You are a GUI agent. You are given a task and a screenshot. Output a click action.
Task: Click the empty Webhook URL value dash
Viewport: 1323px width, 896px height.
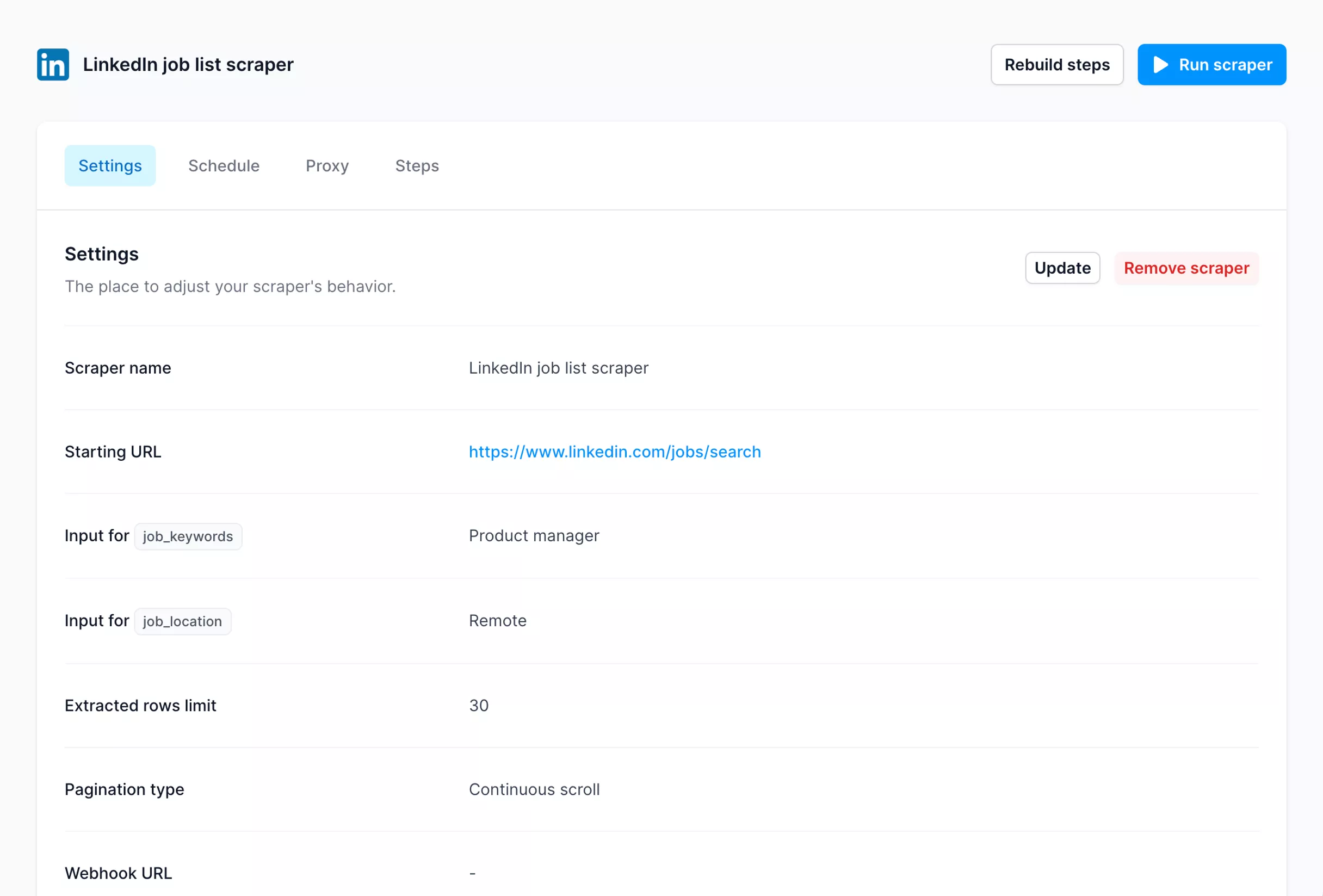pos(472,873)
